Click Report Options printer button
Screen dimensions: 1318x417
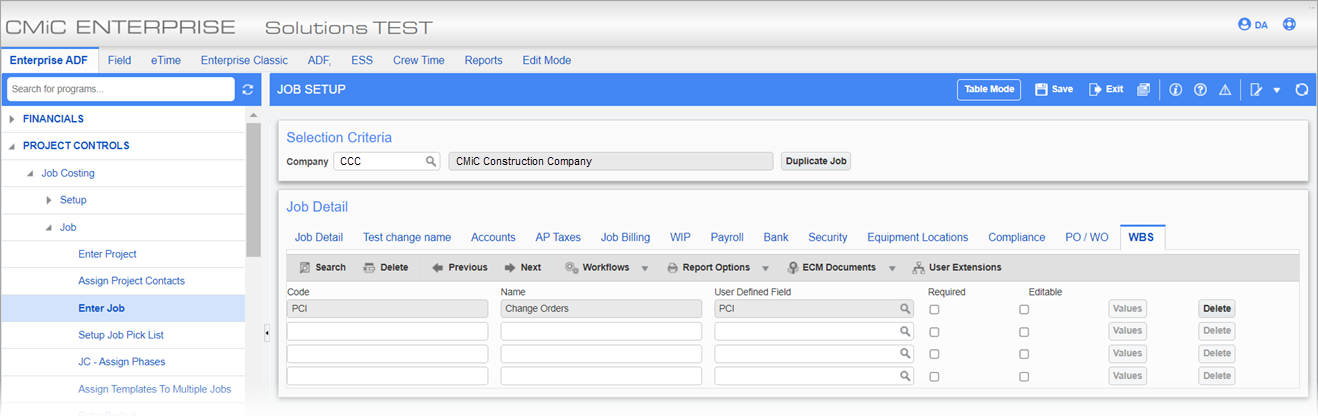(x=708, y=268)
